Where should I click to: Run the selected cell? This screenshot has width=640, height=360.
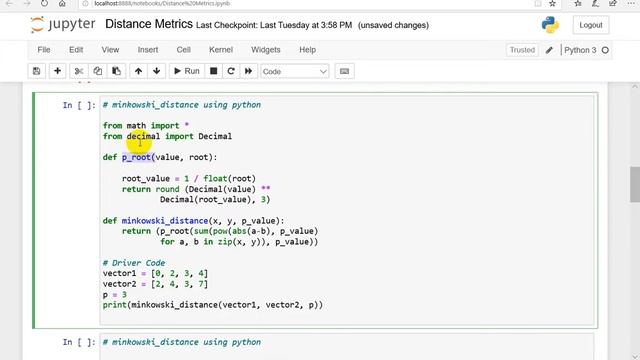[187, 71]
